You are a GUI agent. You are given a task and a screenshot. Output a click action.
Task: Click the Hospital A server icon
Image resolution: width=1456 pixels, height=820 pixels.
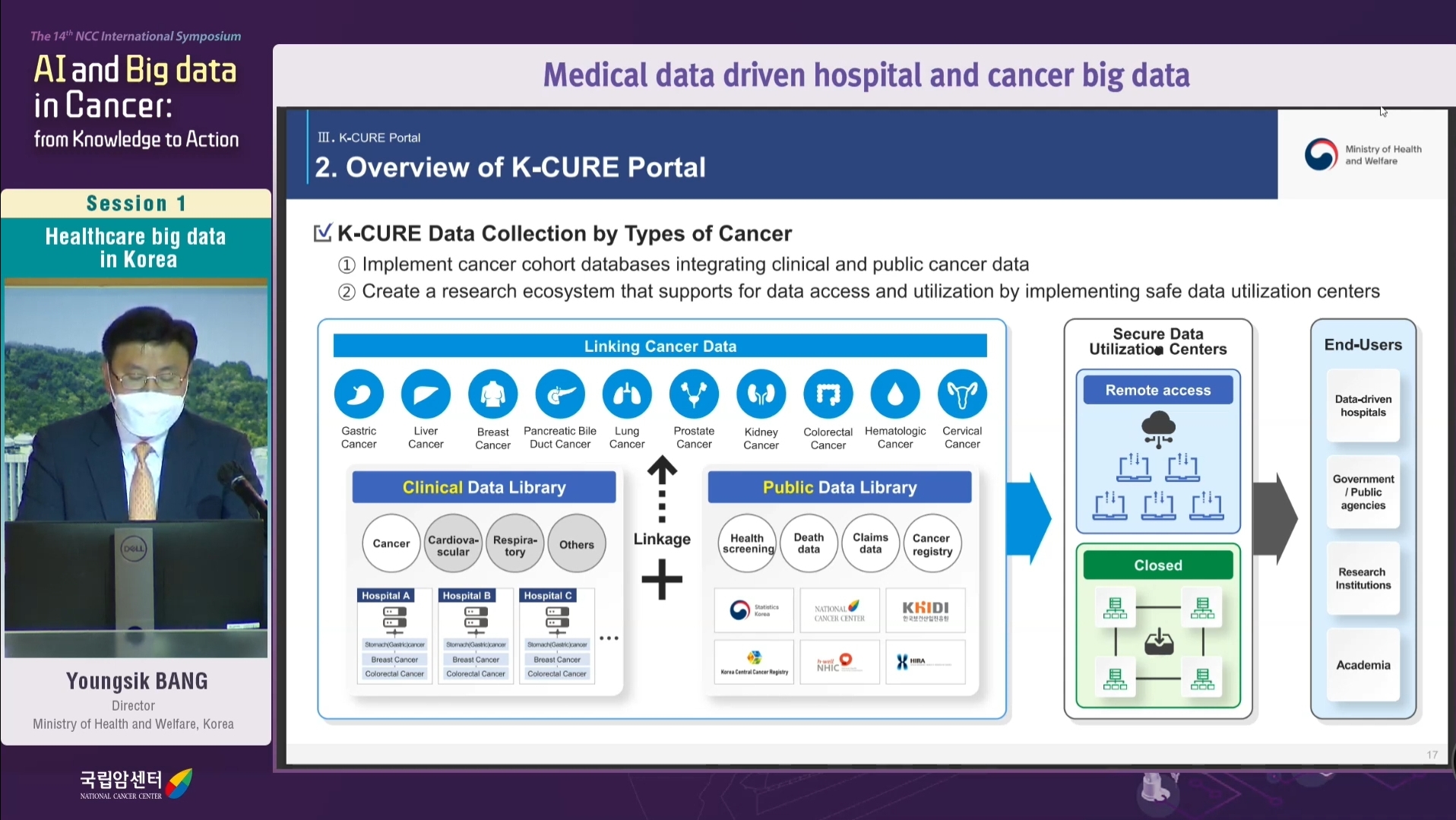click(394, 621)
